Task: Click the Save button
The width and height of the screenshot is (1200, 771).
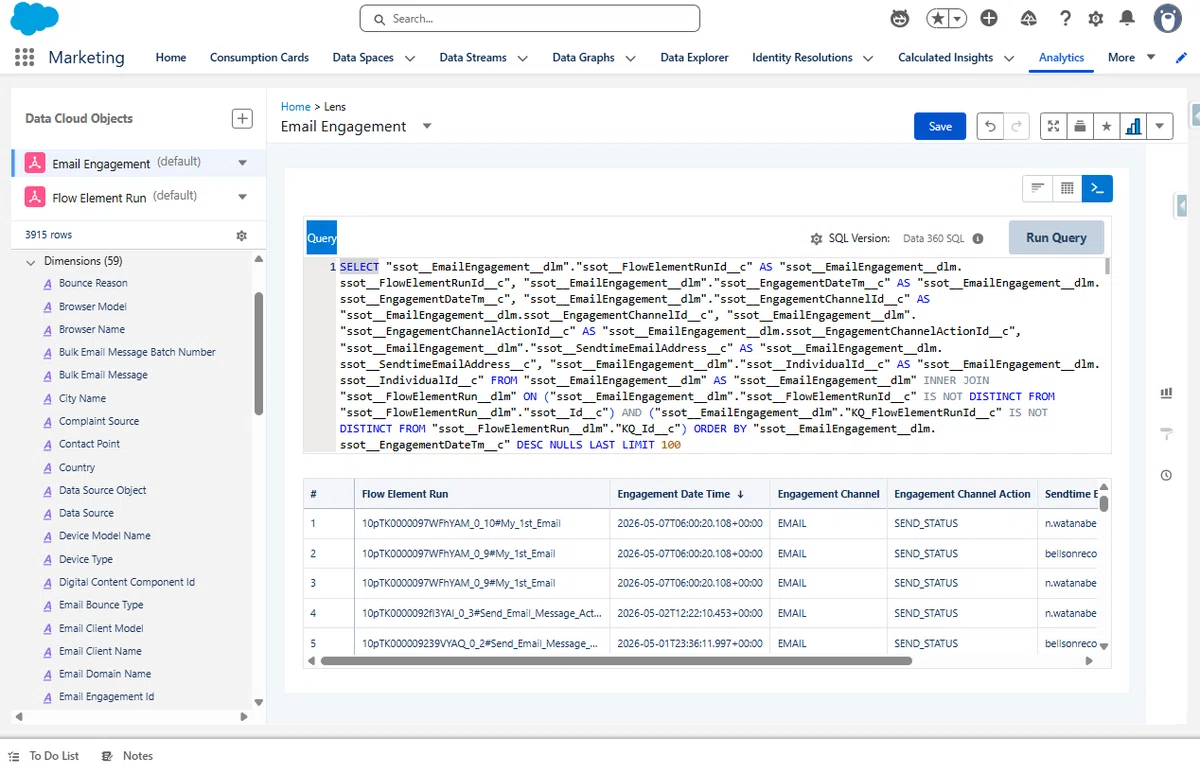Action: click(x=940, y=126)
